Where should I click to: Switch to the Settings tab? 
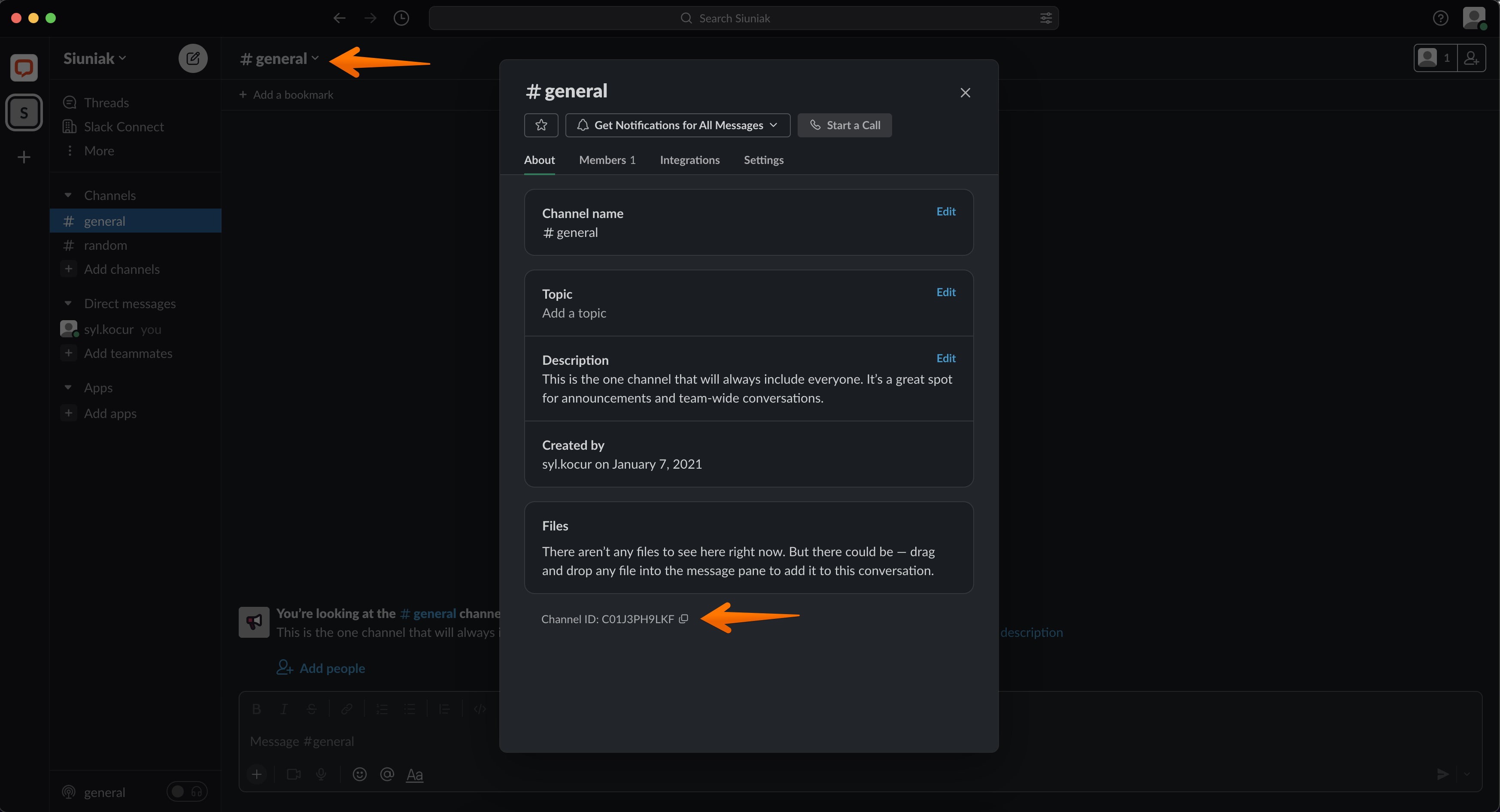tap(763, 160)
